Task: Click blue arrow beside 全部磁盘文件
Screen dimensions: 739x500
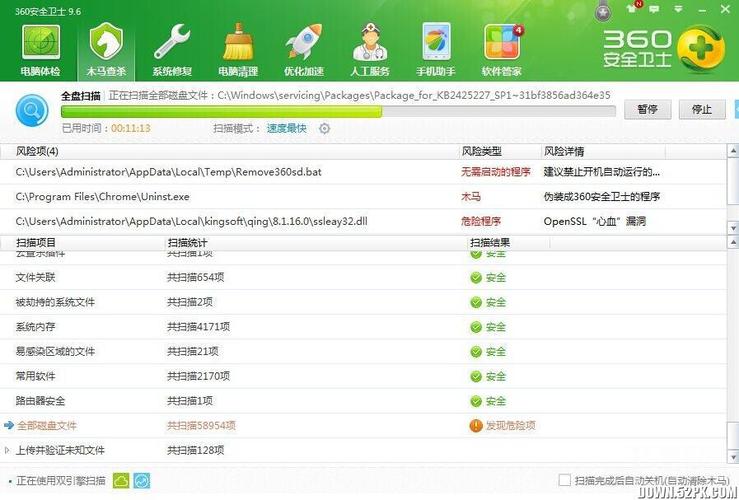Action: (9, 426)
